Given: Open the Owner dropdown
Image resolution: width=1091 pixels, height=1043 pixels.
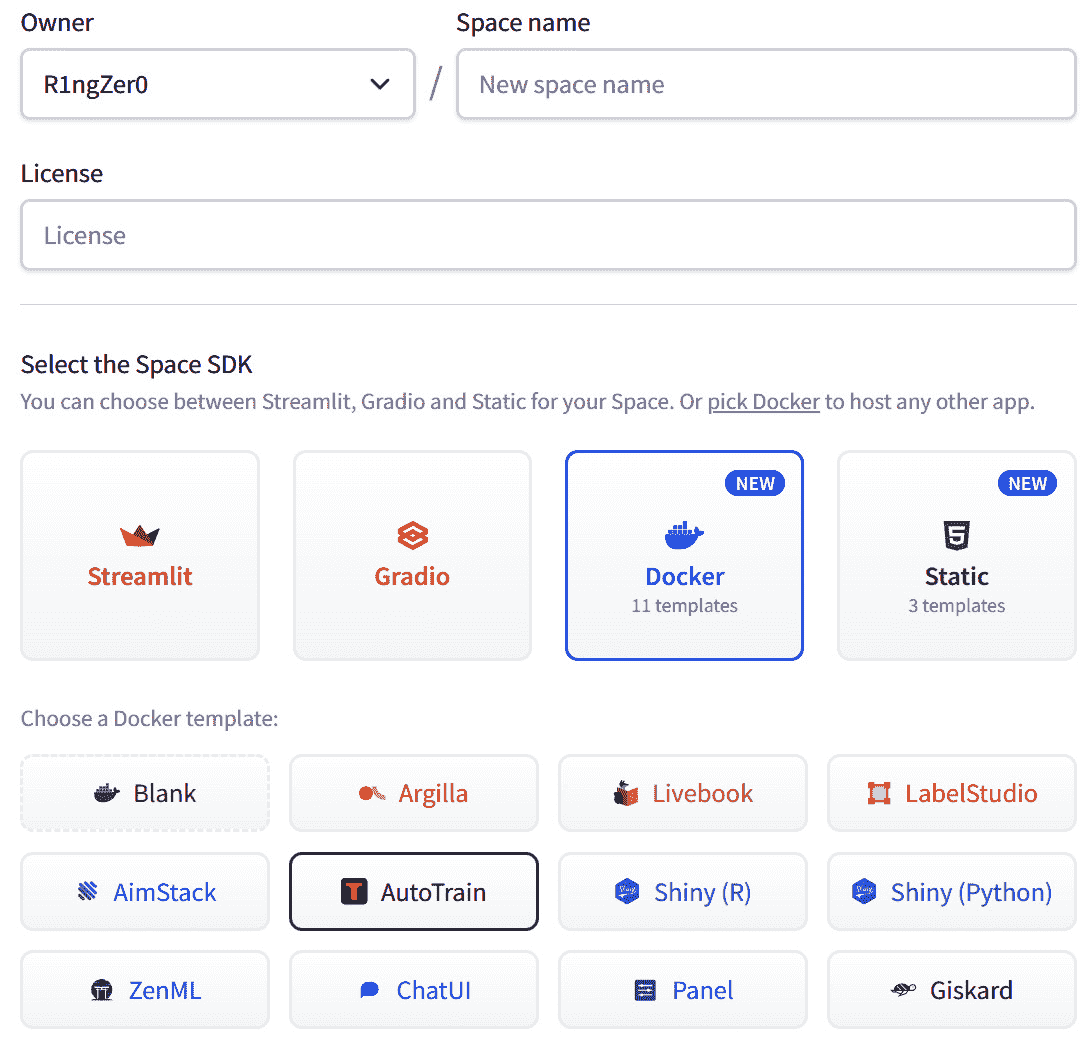Looking at the screenshot, I should point(217,85).
